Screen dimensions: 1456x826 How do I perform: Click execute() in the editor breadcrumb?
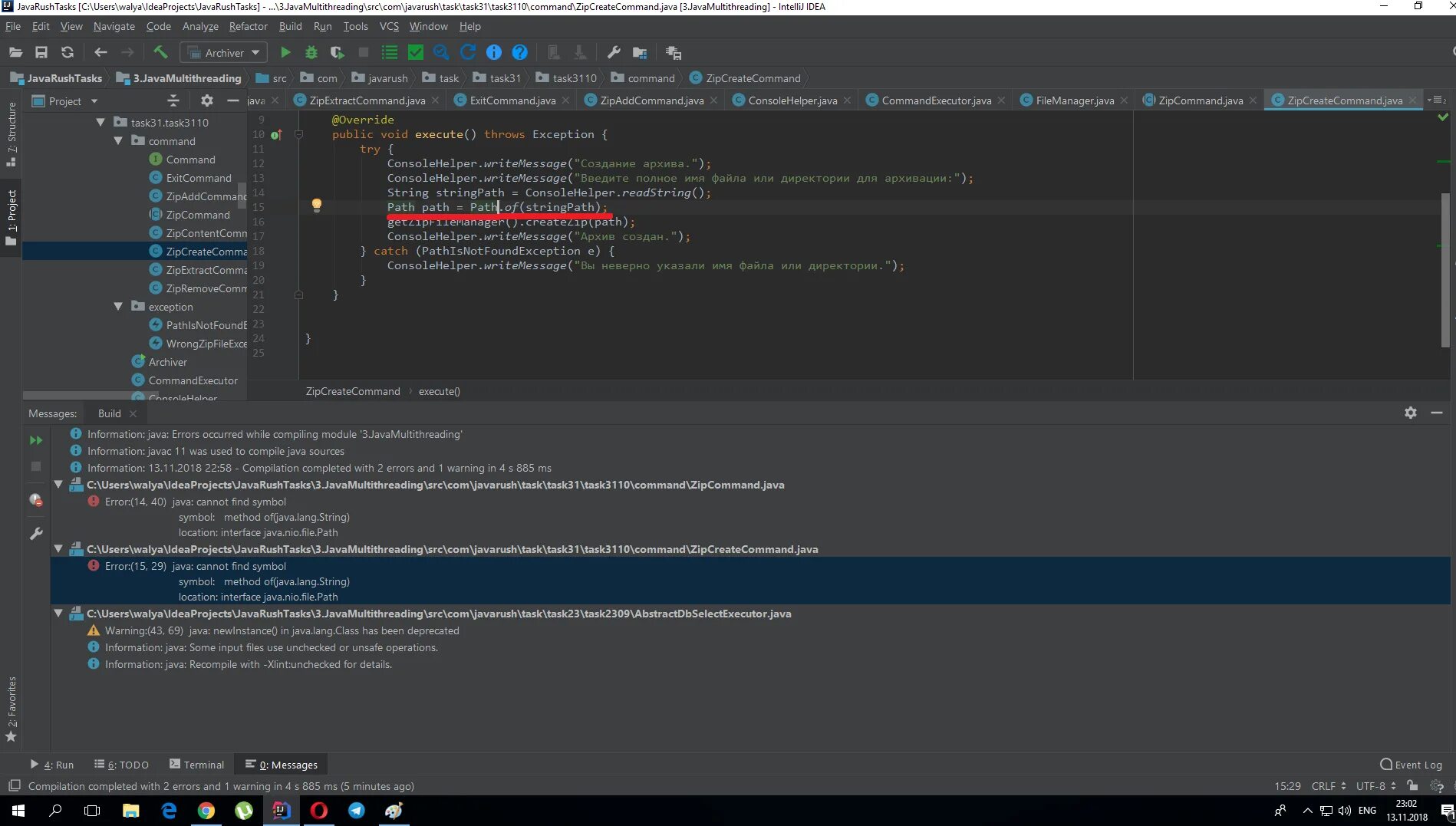(x=439, y=391)
